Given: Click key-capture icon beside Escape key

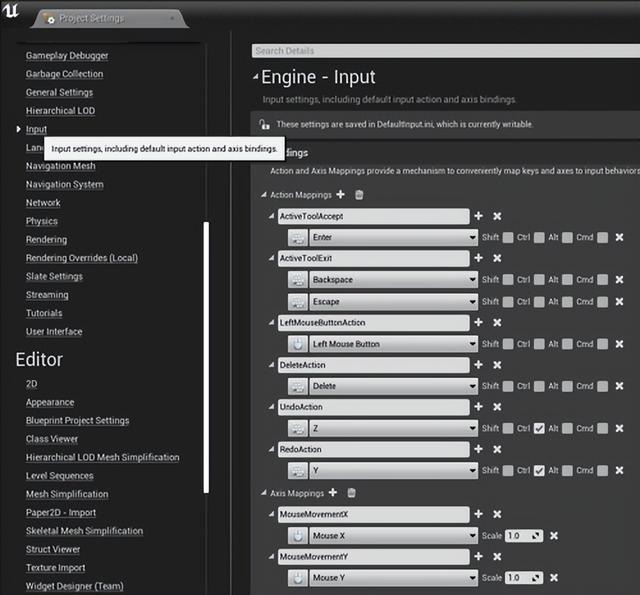Looking at the screenshot, I should (x=298, y=302).
